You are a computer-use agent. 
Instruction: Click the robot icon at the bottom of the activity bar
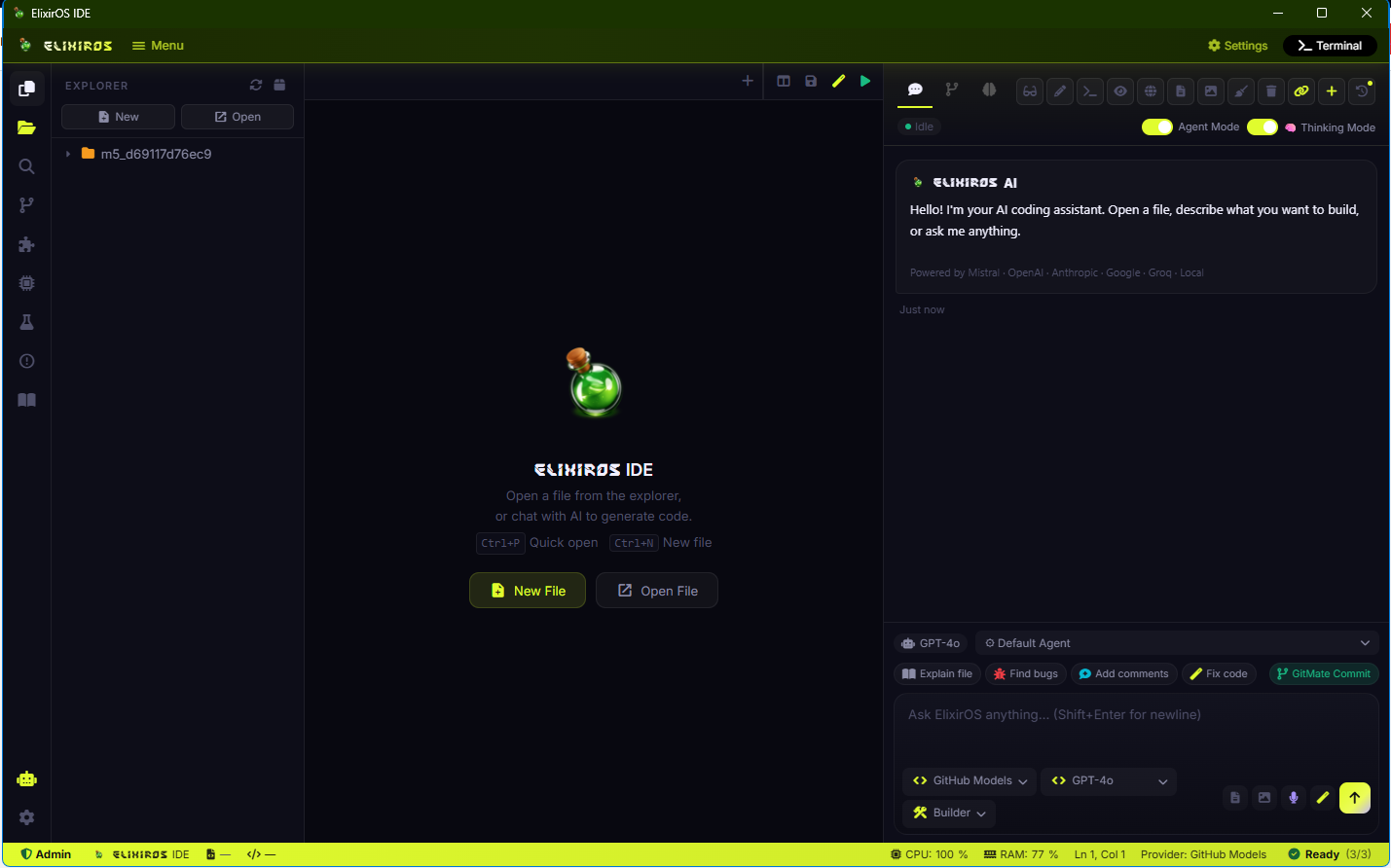point(26,778)
